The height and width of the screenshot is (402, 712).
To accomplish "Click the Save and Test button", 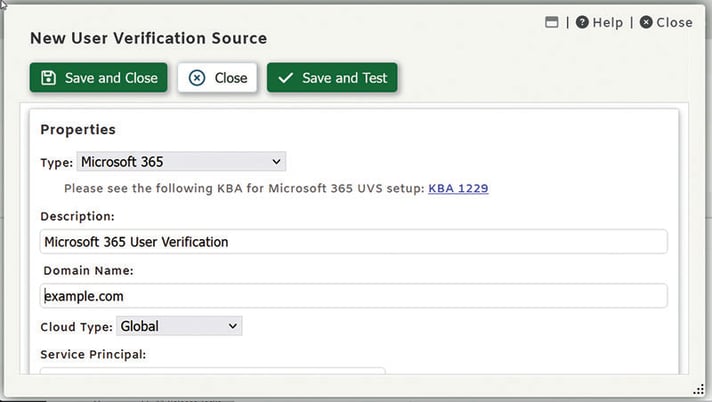I will click(x=332, y=78).
